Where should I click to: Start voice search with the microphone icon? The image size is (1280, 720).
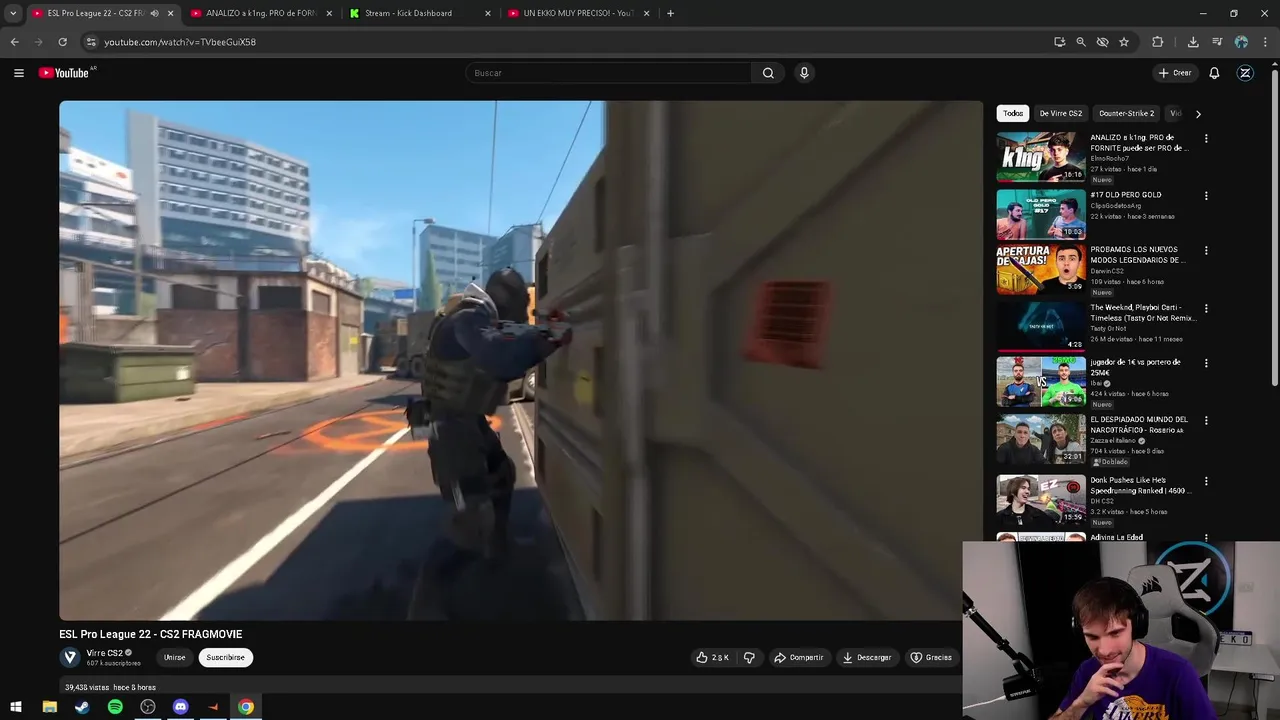(804, 73)
